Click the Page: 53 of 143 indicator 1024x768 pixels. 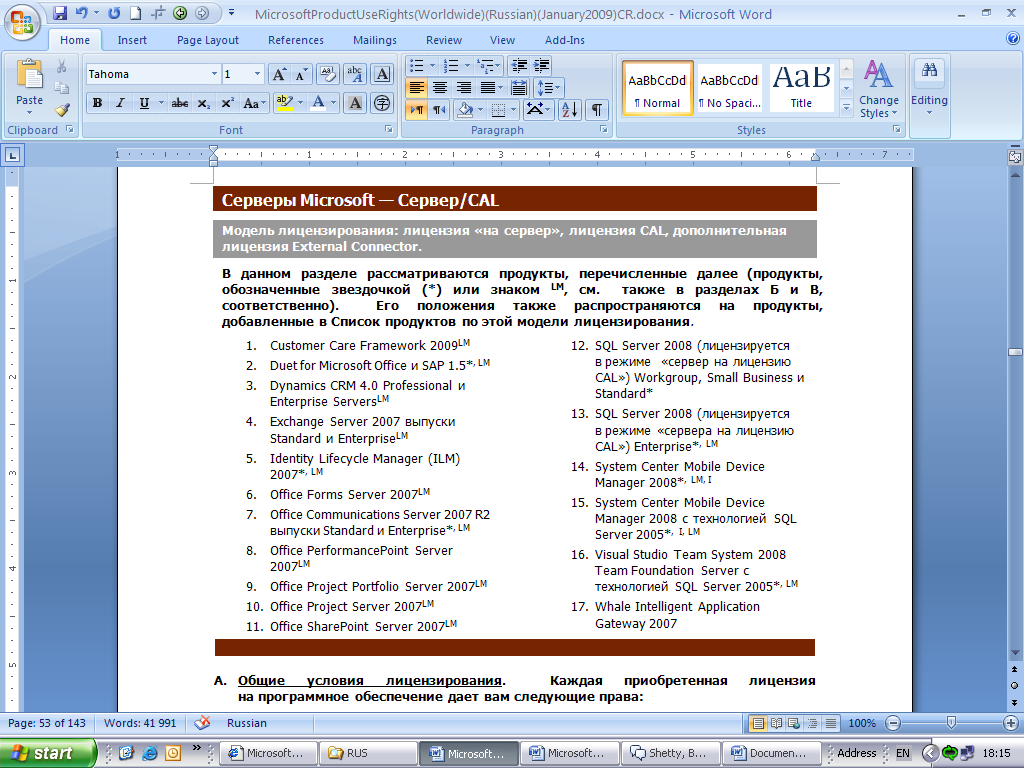(47, 723)
